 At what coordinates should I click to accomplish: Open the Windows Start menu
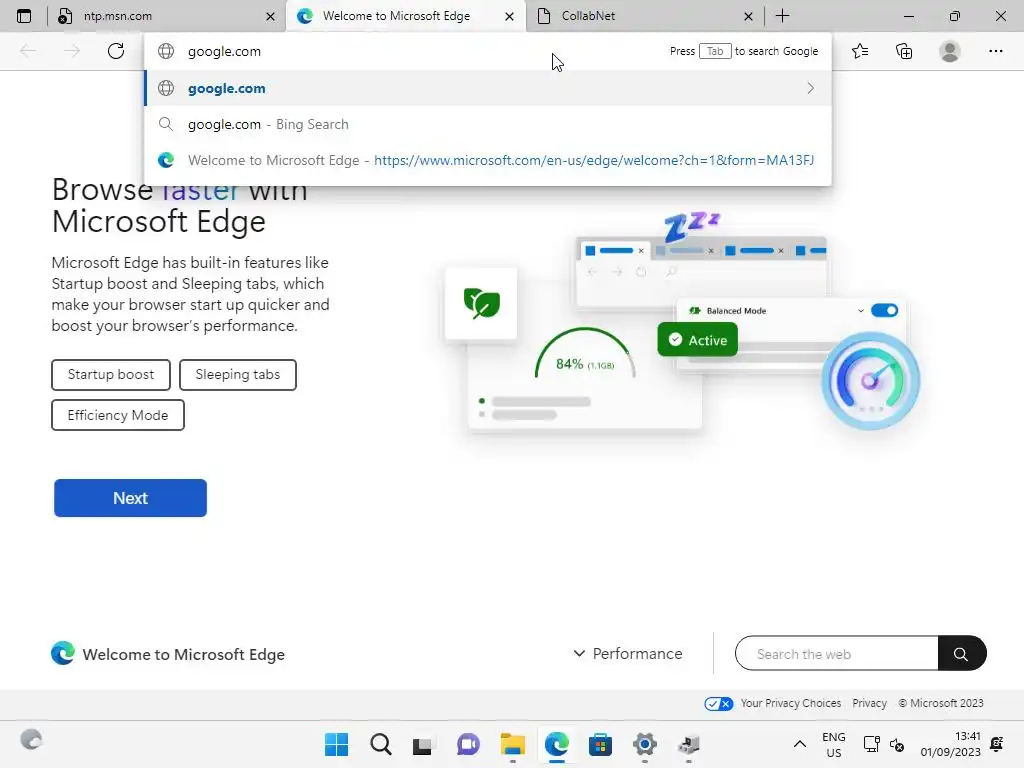pyautogui.click(x=337, y=744)
